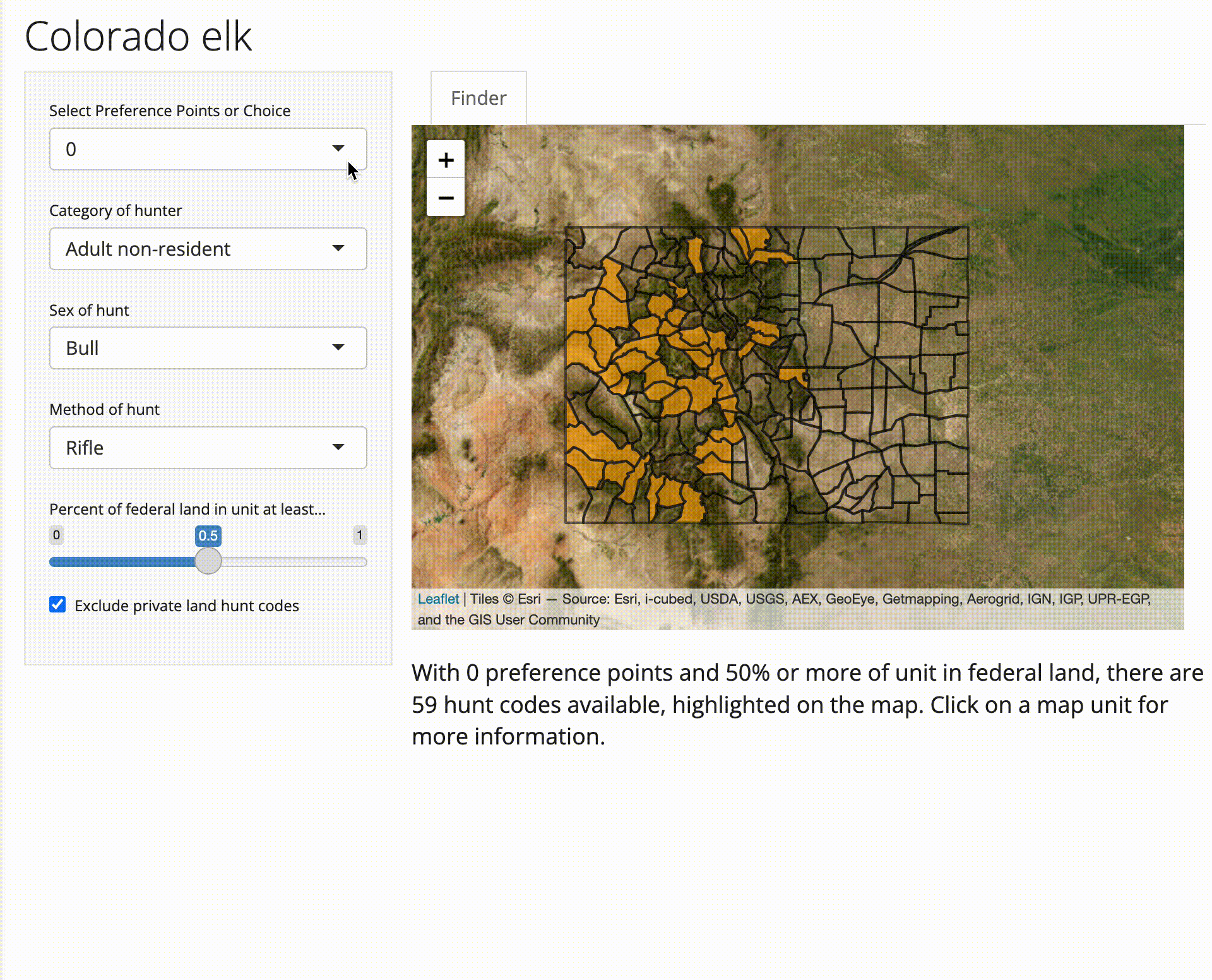Click the hunt codes summary text below the map

(807, 705)
